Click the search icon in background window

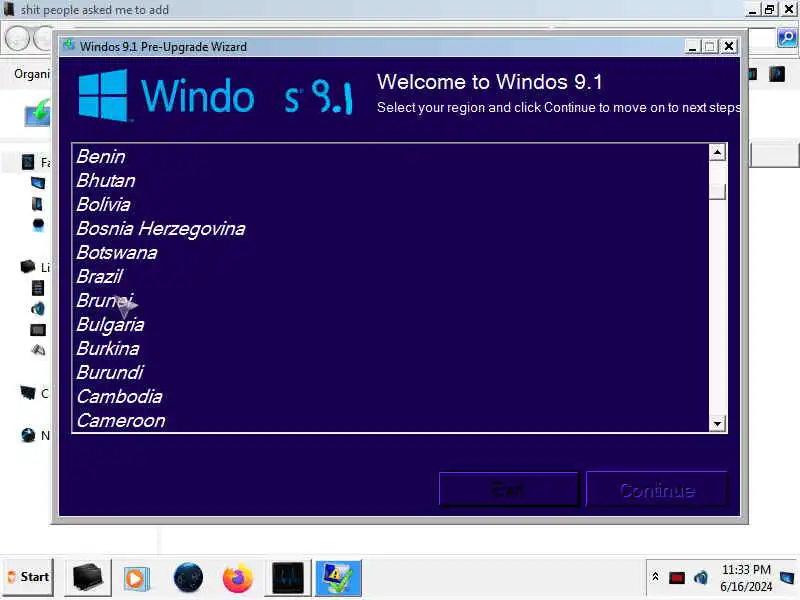tap(787, 37)
